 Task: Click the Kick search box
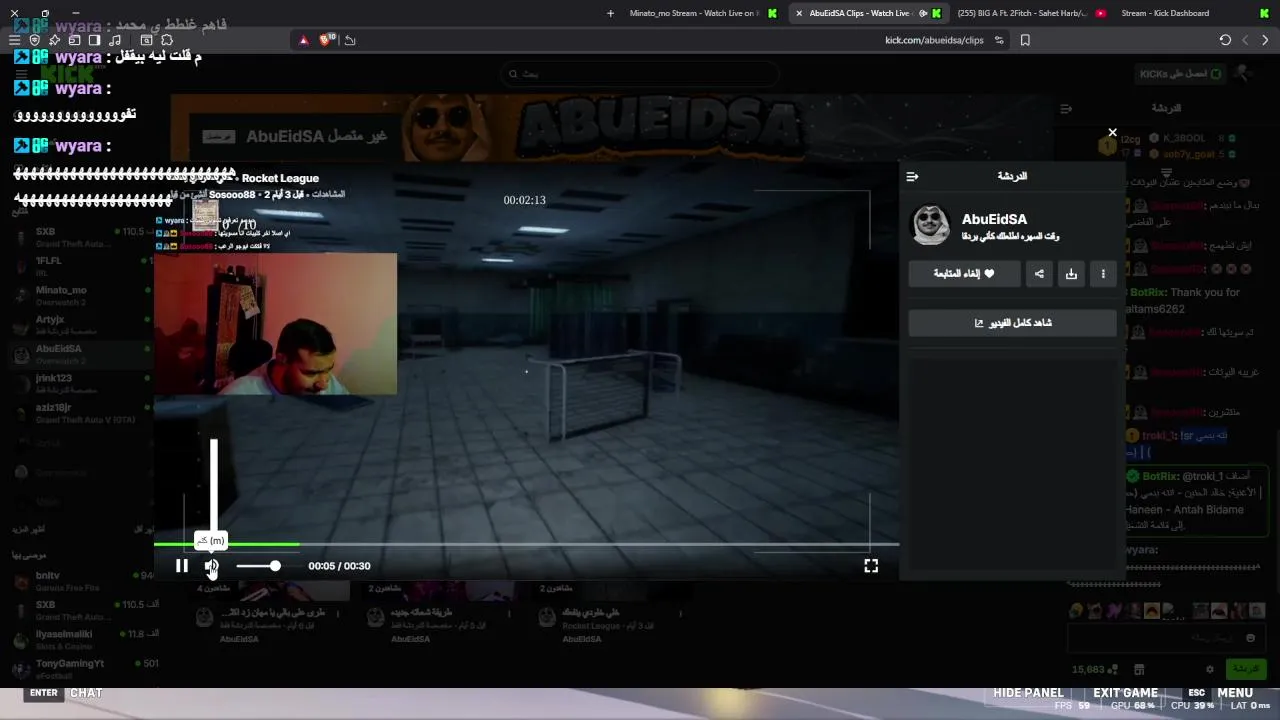(640, 73)
